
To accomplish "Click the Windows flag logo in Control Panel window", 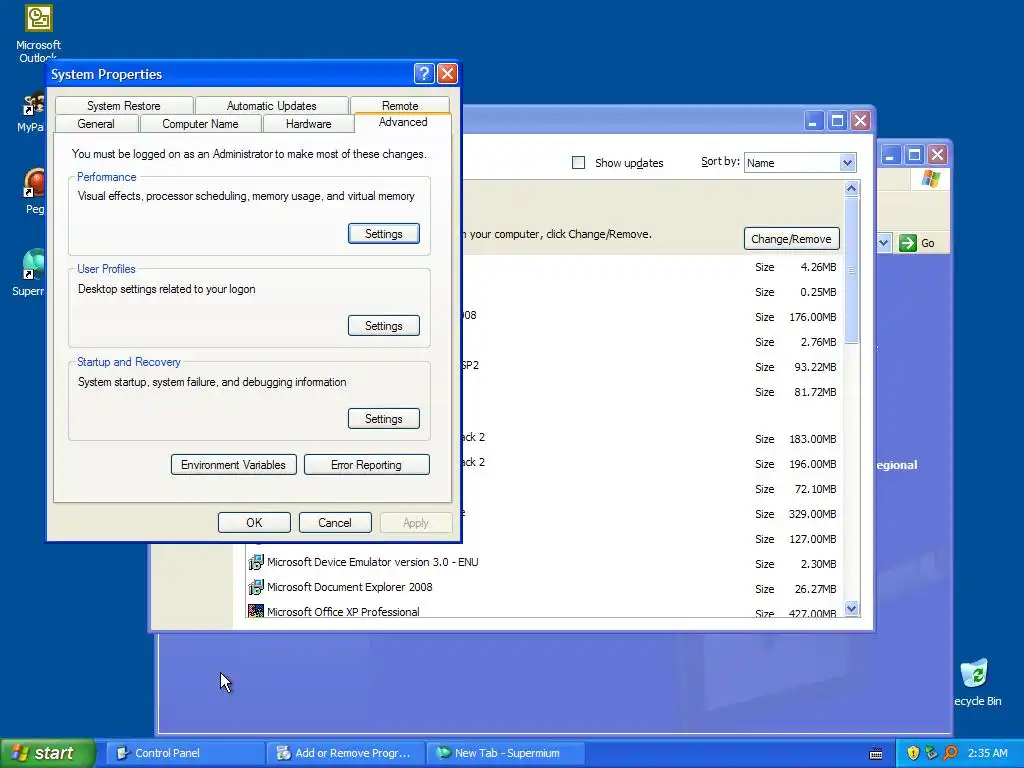I will pos(931,178).
